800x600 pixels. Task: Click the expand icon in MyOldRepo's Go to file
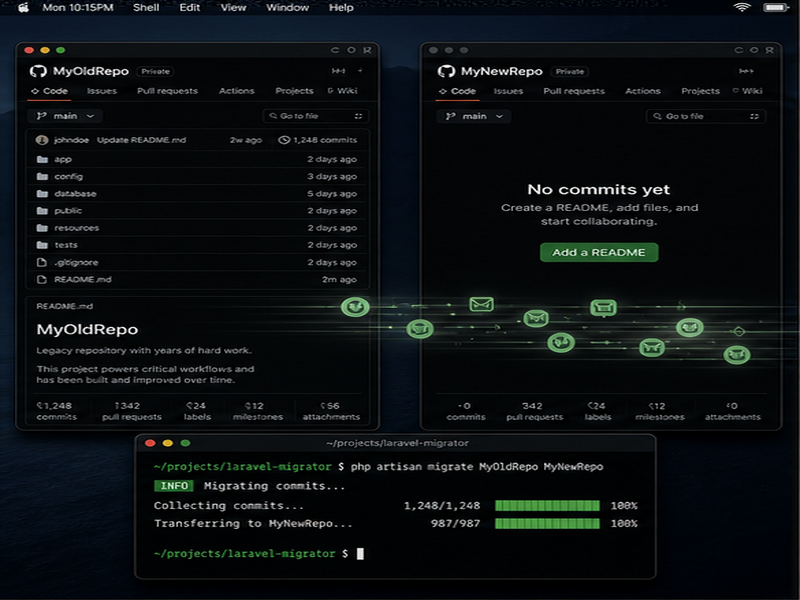[x=358, y=116]
